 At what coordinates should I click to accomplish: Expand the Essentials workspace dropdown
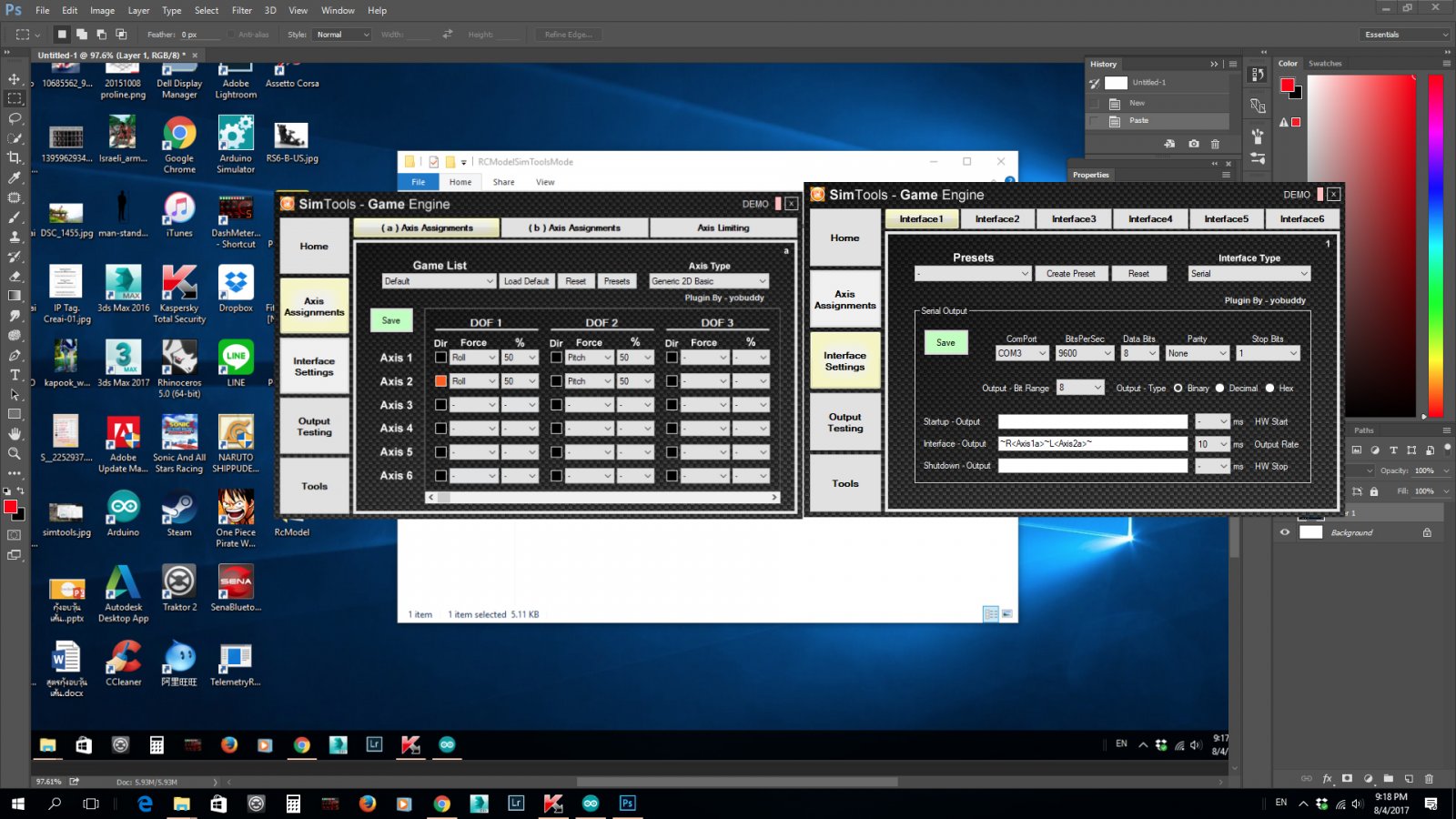click(1405, 35)
